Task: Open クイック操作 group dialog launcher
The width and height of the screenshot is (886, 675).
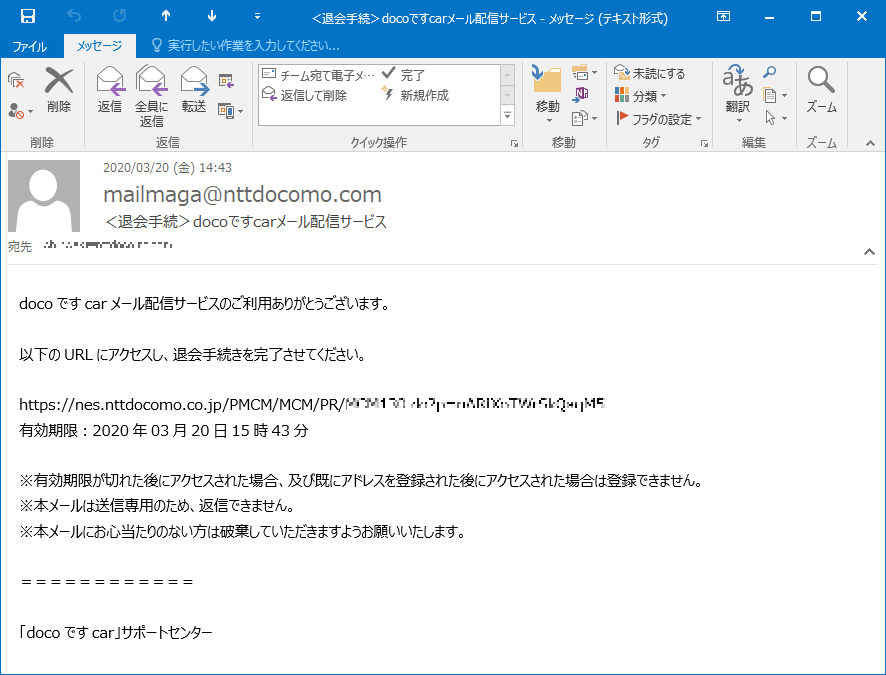Action: (x=514, y=143)
